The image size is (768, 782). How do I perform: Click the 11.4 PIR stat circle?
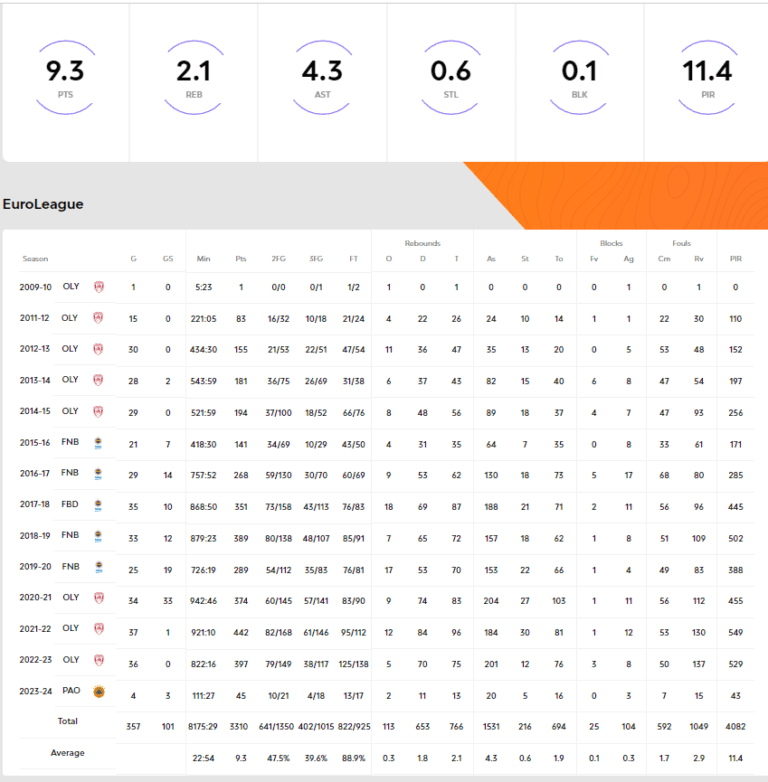click(707, 78)
